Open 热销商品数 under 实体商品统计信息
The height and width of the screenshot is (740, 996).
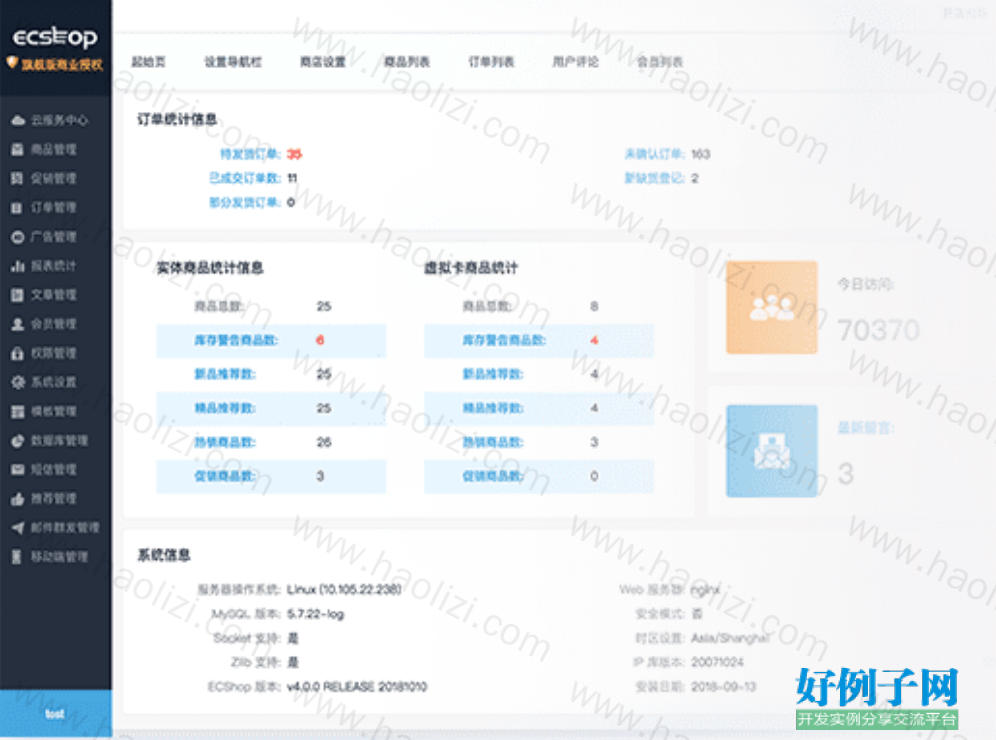[x=225, y=442]
